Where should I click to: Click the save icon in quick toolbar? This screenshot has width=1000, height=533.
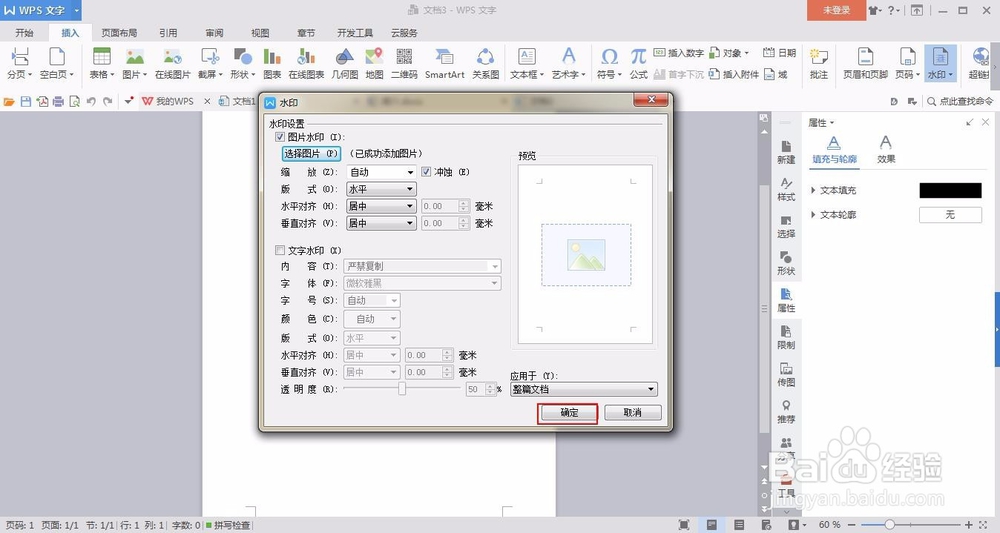tap(26, 101)
